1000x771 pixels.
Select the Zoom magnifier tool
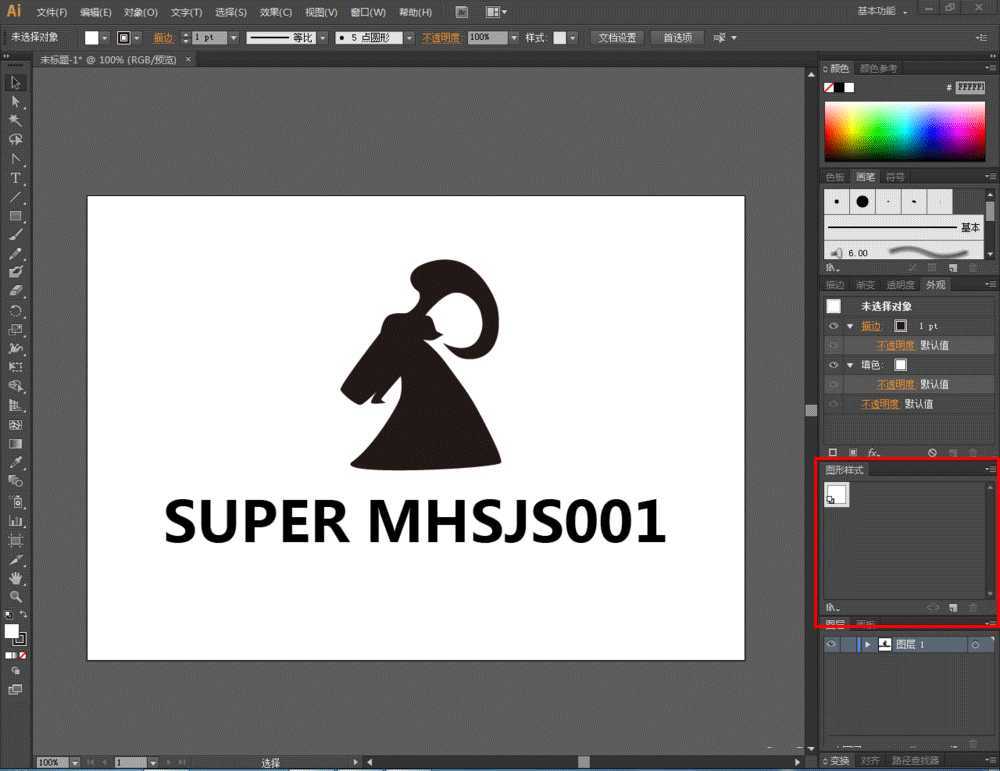click(15, 597)
